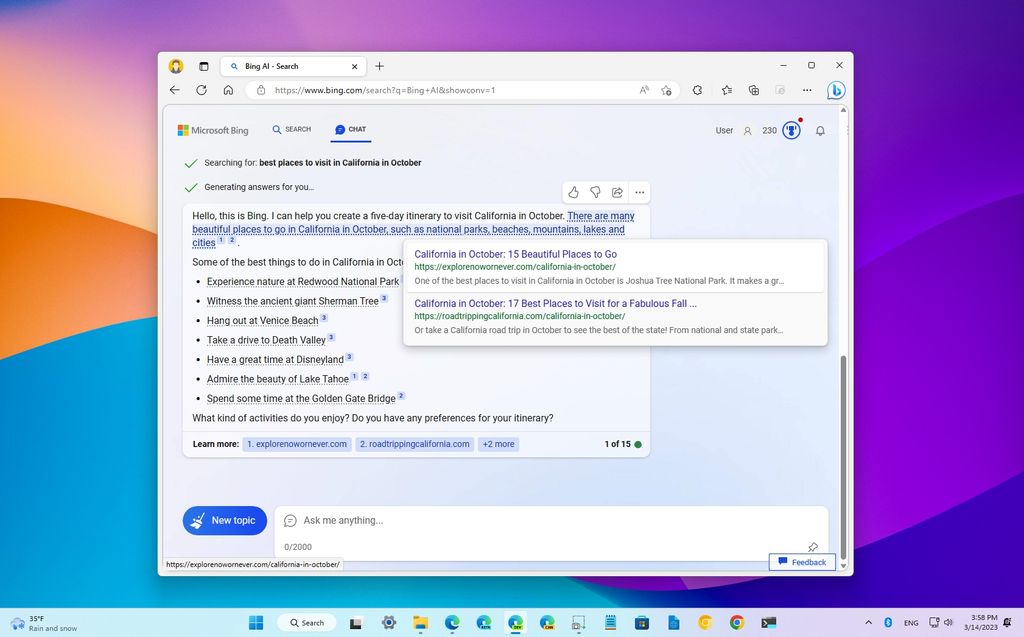Open the Witness the ancient giant Sherman Tree link
Screen dimensions: 1024x637
tap(302, 300)
